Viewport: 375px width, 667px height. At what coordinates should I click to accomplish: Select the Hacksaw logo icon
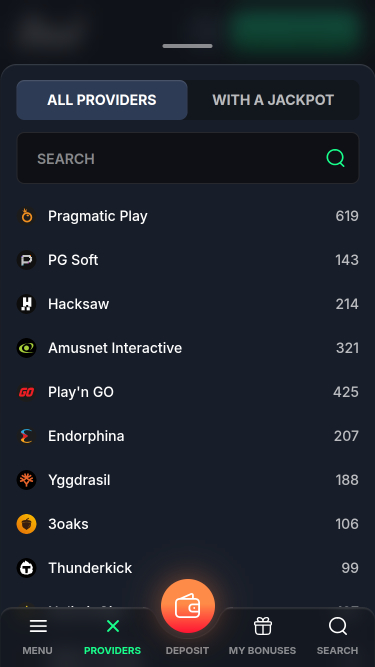26,304
